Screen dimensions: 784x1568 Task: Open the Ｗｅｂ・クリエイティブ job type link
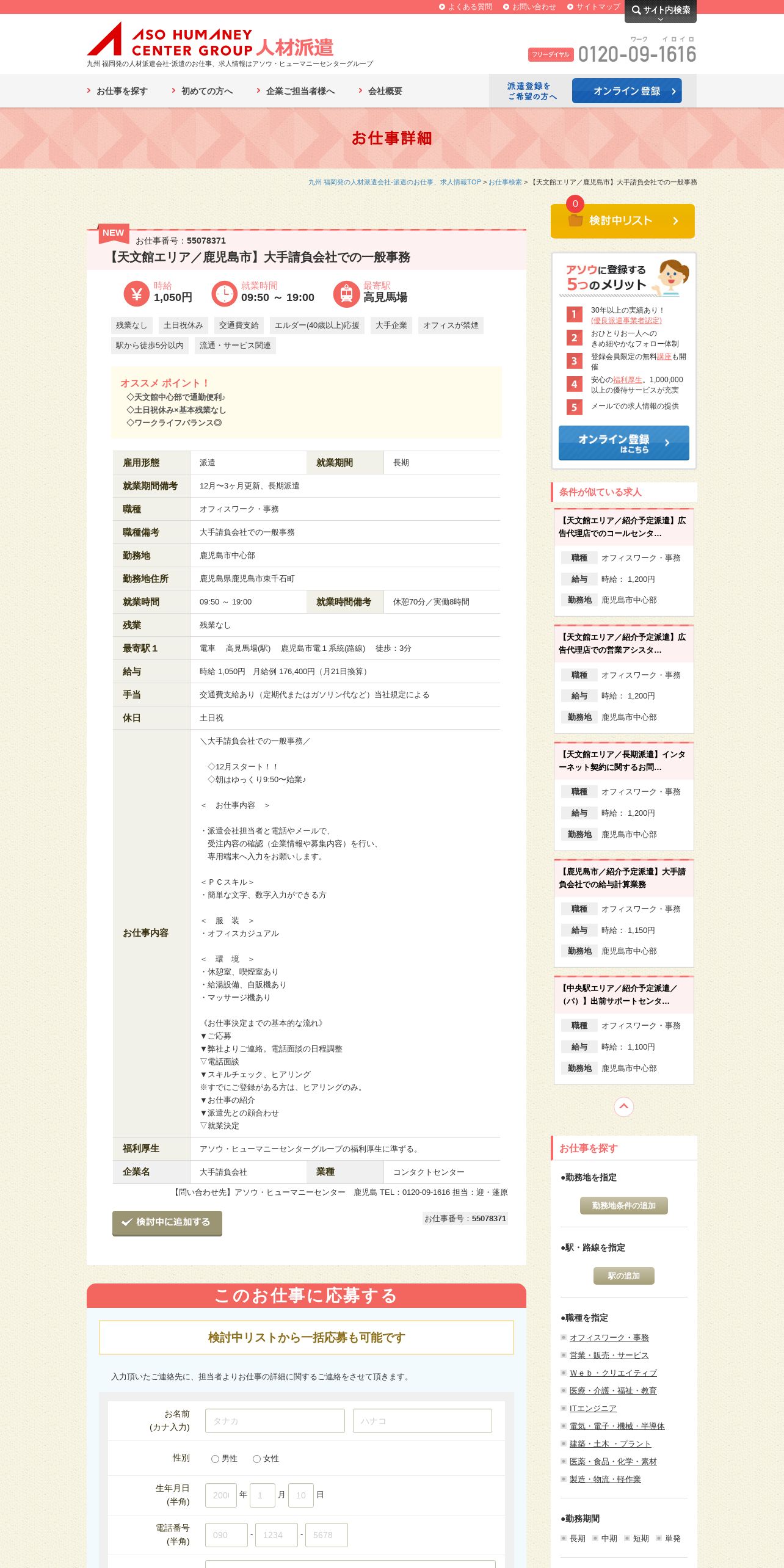613,1373
